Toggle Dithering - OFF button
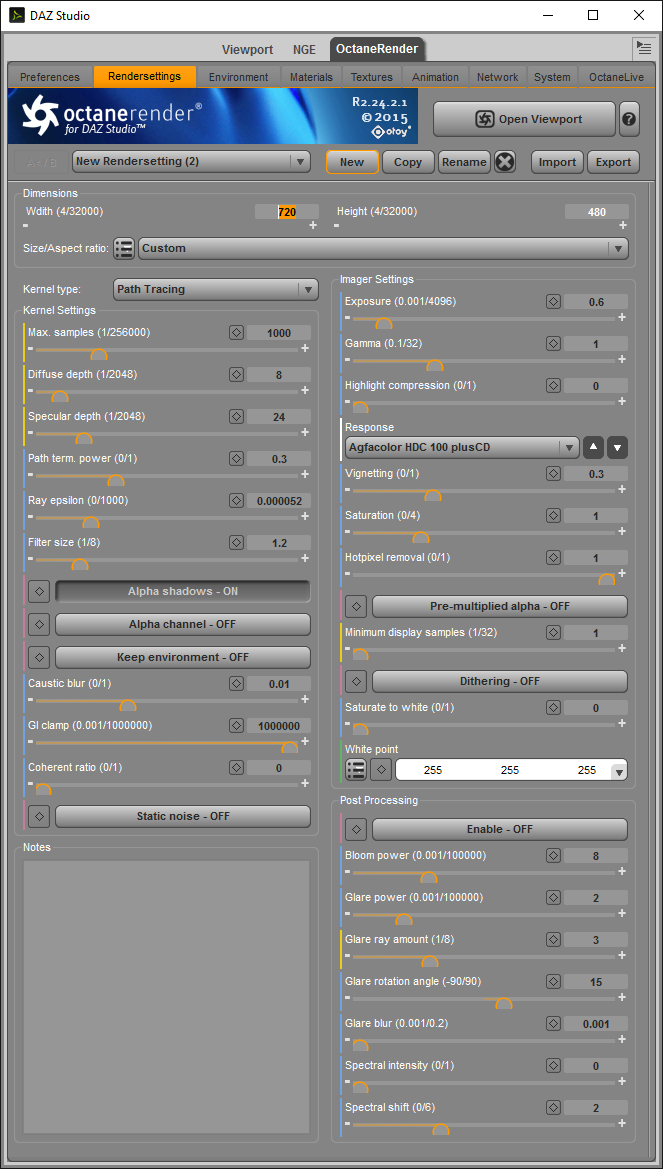The image size is (663, 1169). pyautogui.click(x=500, y=681)
